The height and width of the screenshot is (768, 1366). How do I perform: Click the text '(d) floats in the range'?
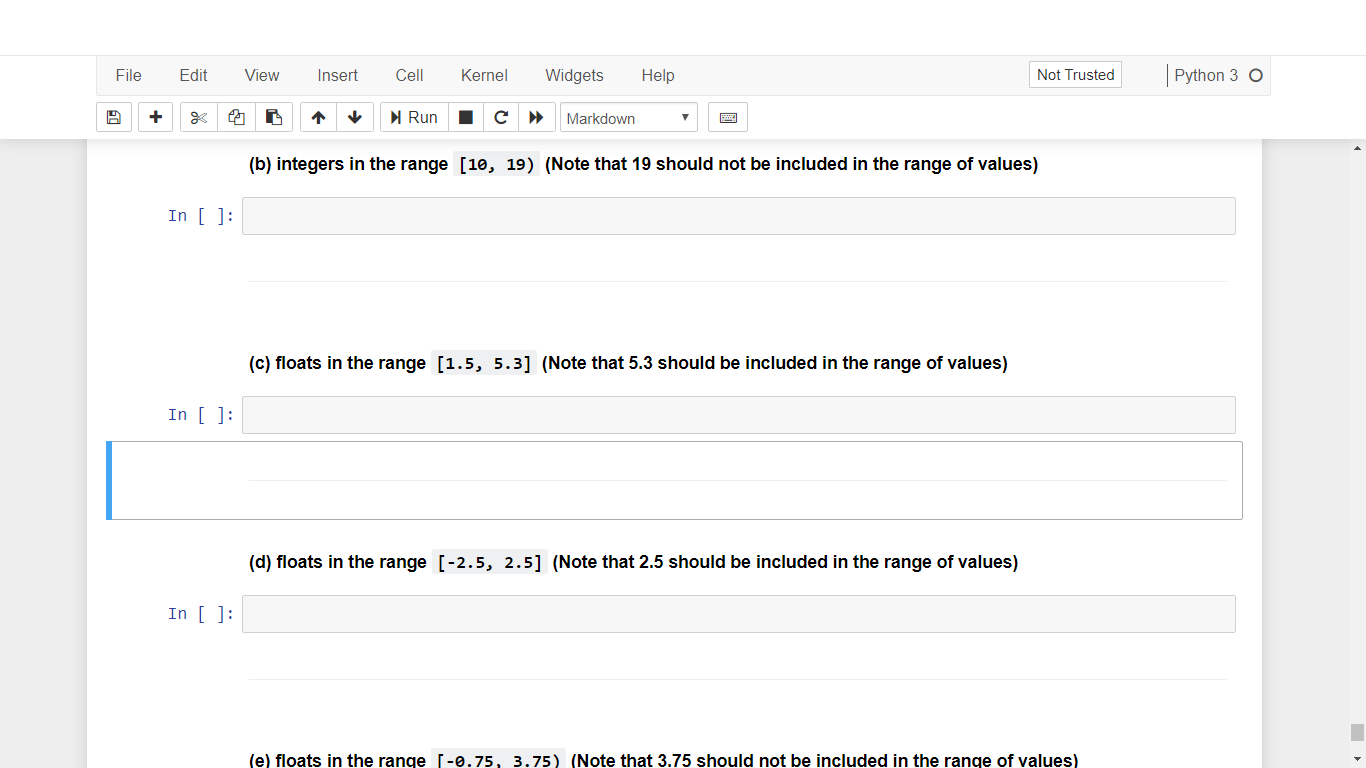338,562
